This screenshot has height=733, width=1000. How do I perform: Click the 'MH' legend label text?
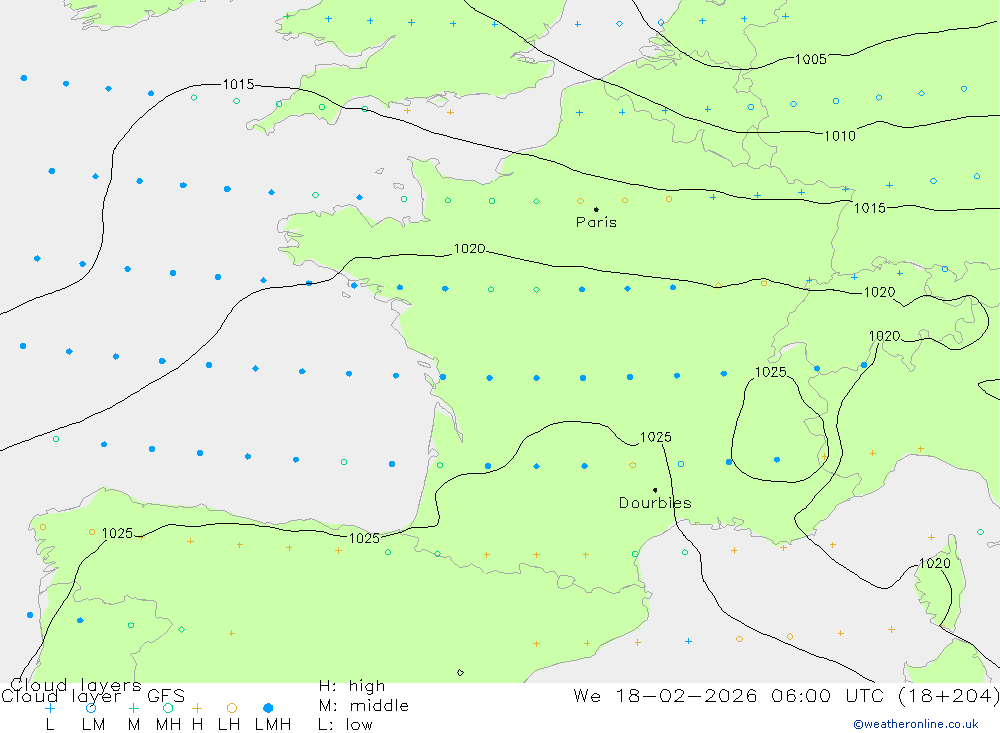(168, 725)
